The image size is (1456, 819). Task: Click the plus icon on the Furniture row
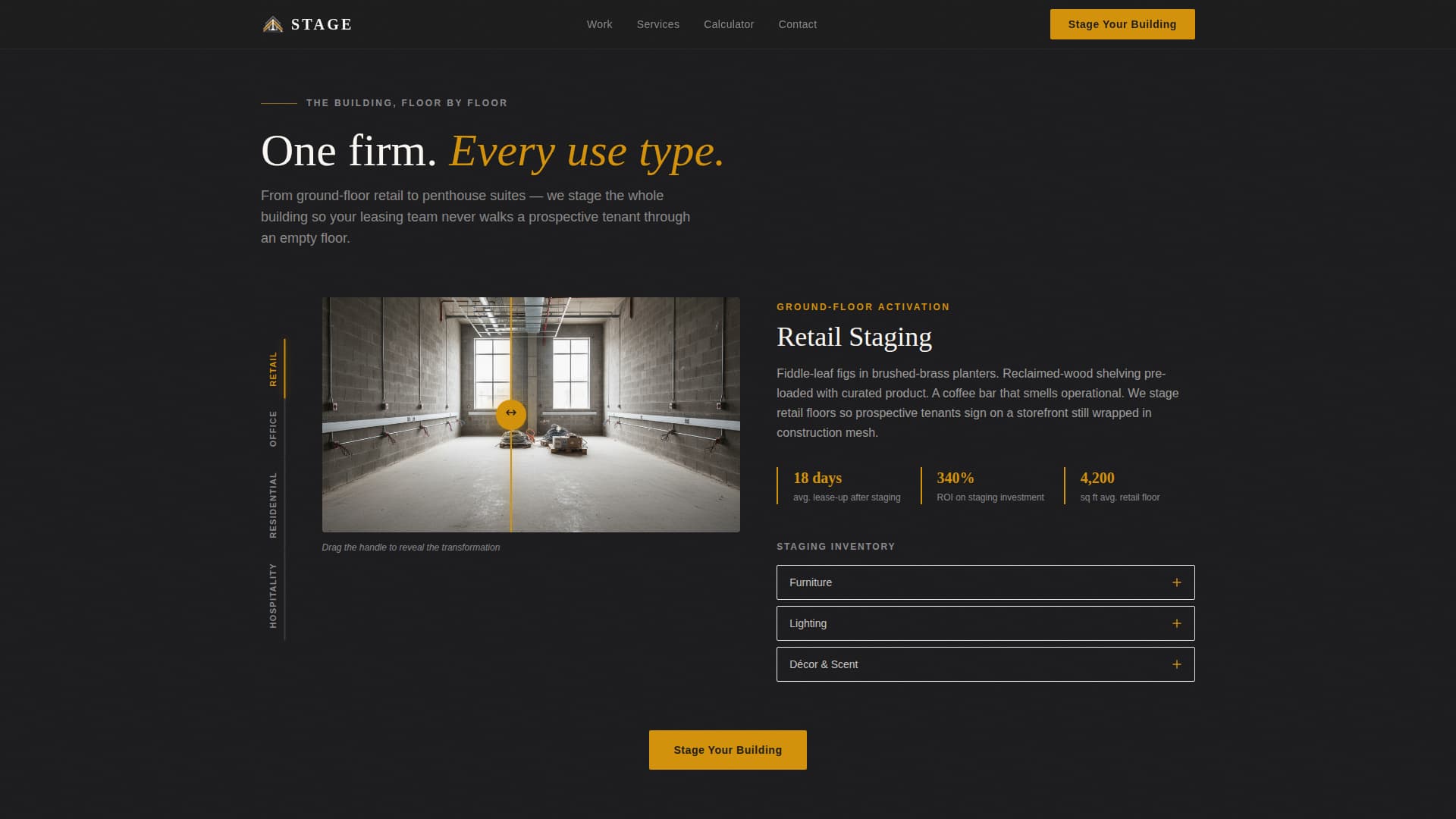1176,582
